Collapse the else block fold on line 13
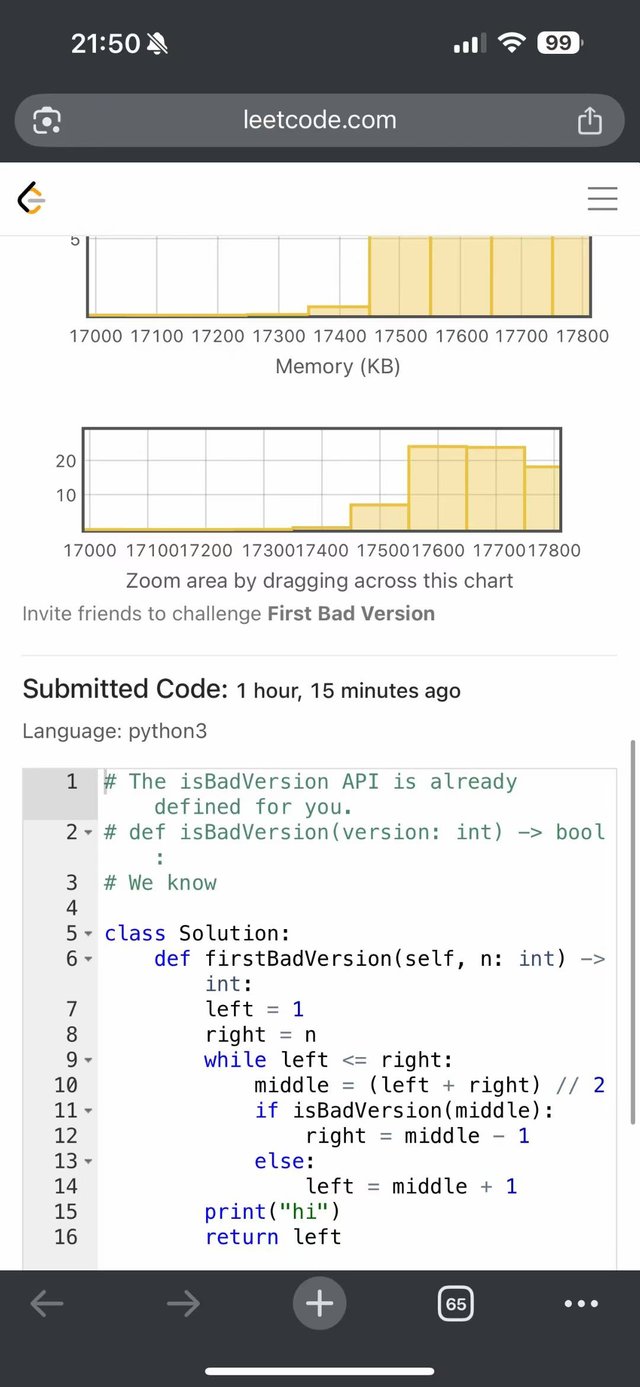The image size is (640, 1387). [88, 1161]
